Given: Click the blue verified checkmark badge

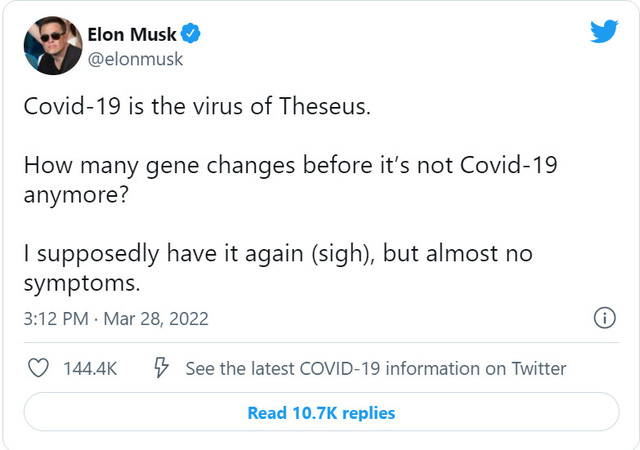Looking at the screenshot, I should point(190,33).
